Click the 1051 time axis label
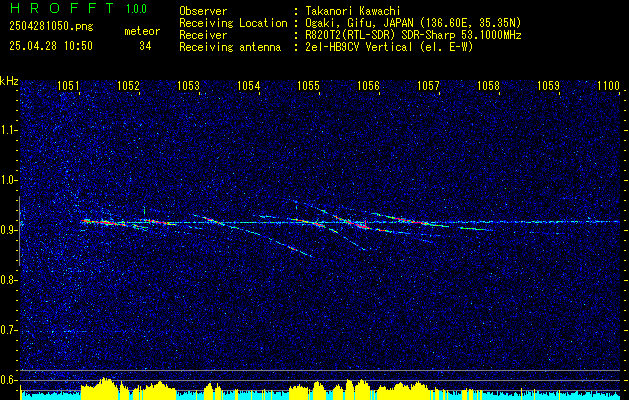Screen dimensions: 629x400 pyautogui.click(x=68, y=85)
